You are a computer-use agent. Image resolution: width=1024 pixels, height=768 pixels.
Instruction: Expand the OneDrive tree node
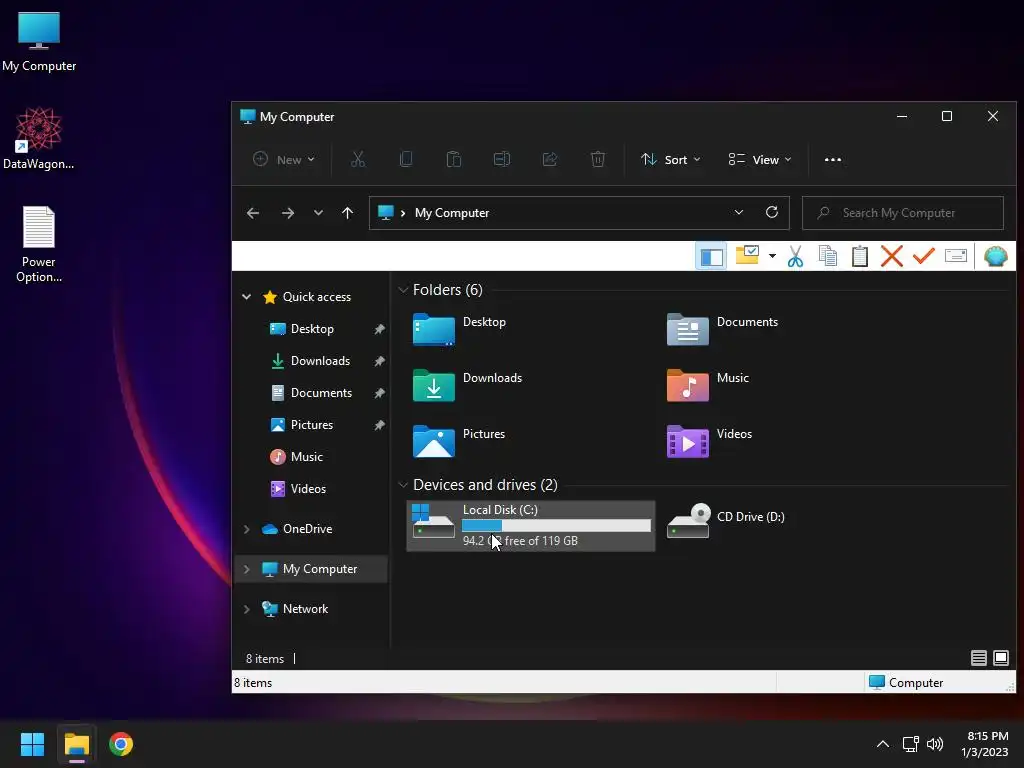coord(246,529)
